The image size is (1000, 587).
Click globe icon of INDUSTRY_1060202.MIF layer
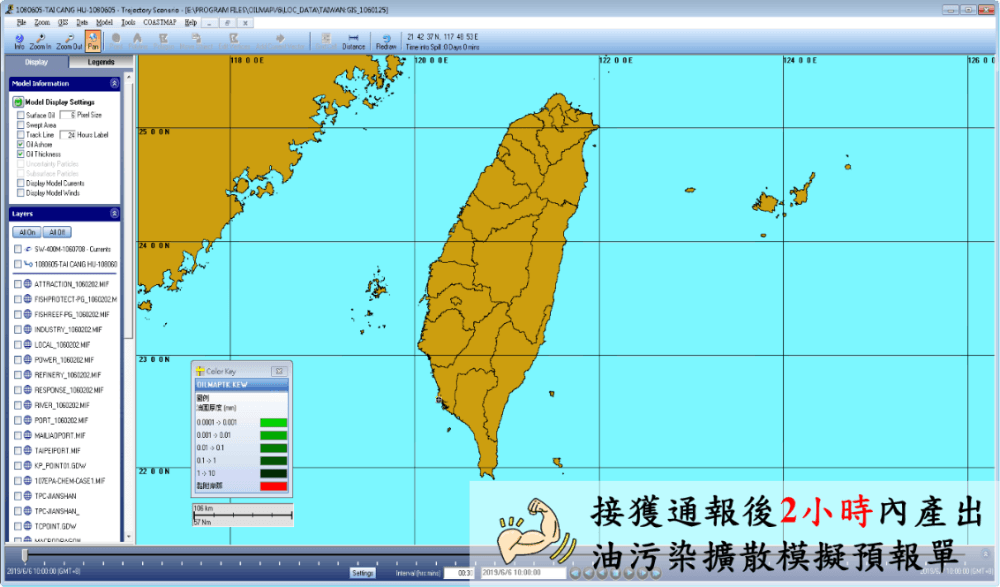tap(28, 329)
